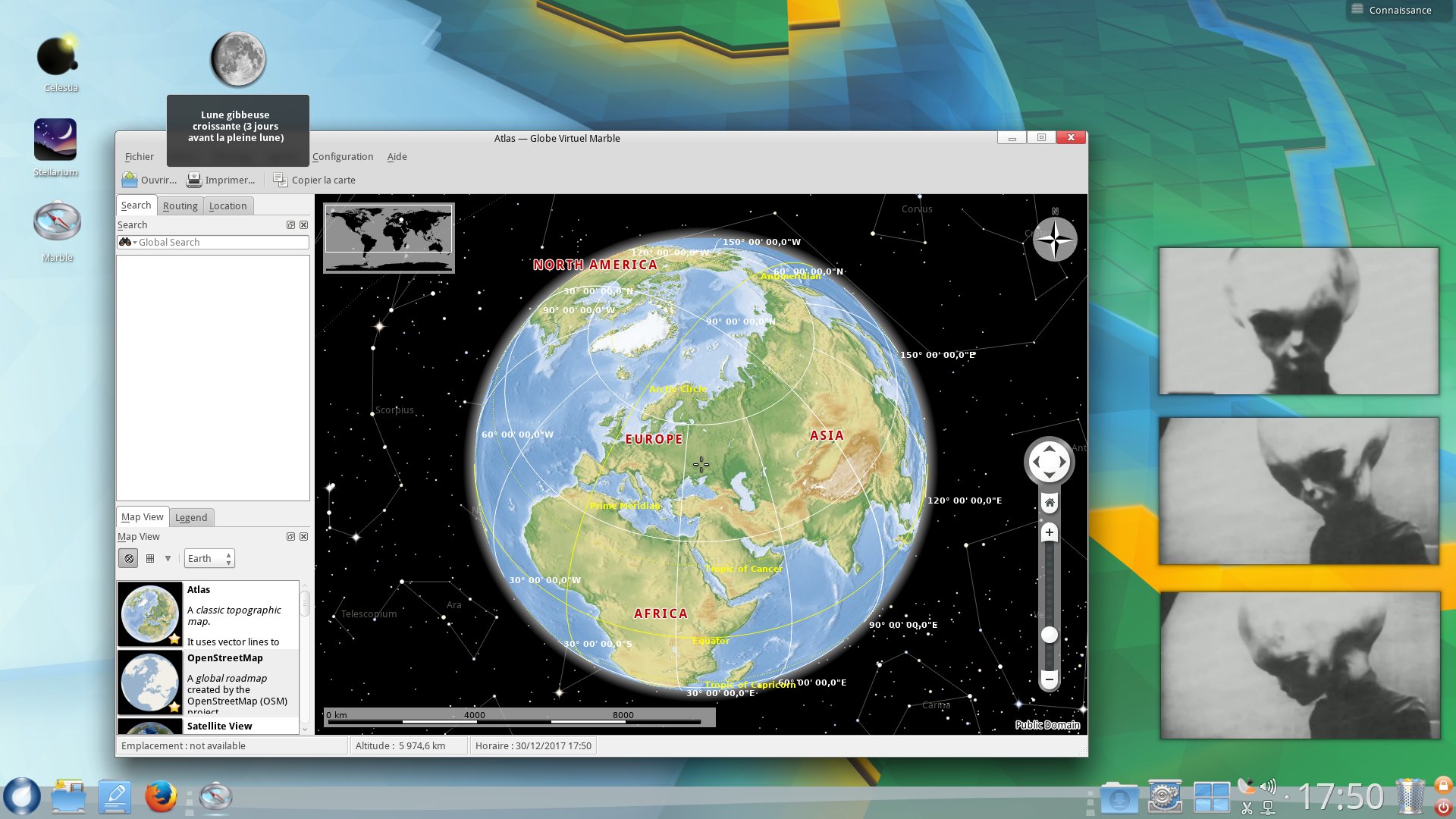Zoom in using the plus button
The height and width of the screenshot is (819, 1456).
click(1050, 532)
